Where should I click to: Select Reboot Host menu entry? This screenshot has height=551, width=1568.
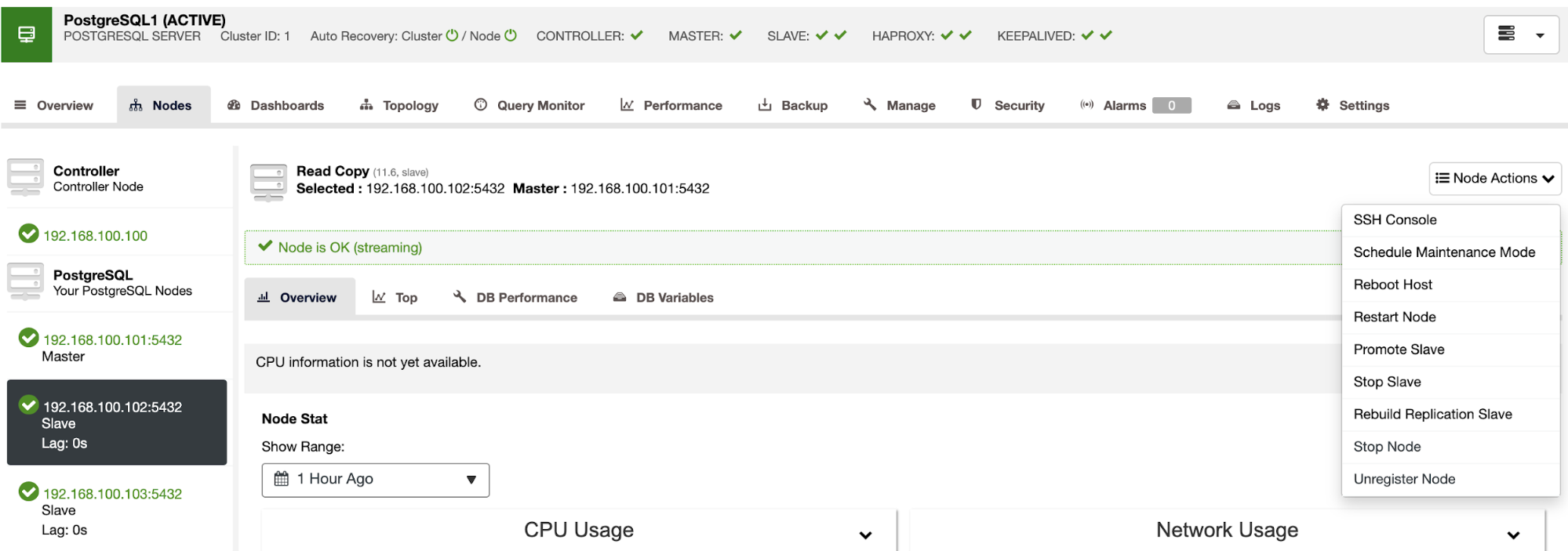click(x=1450, y=285)
